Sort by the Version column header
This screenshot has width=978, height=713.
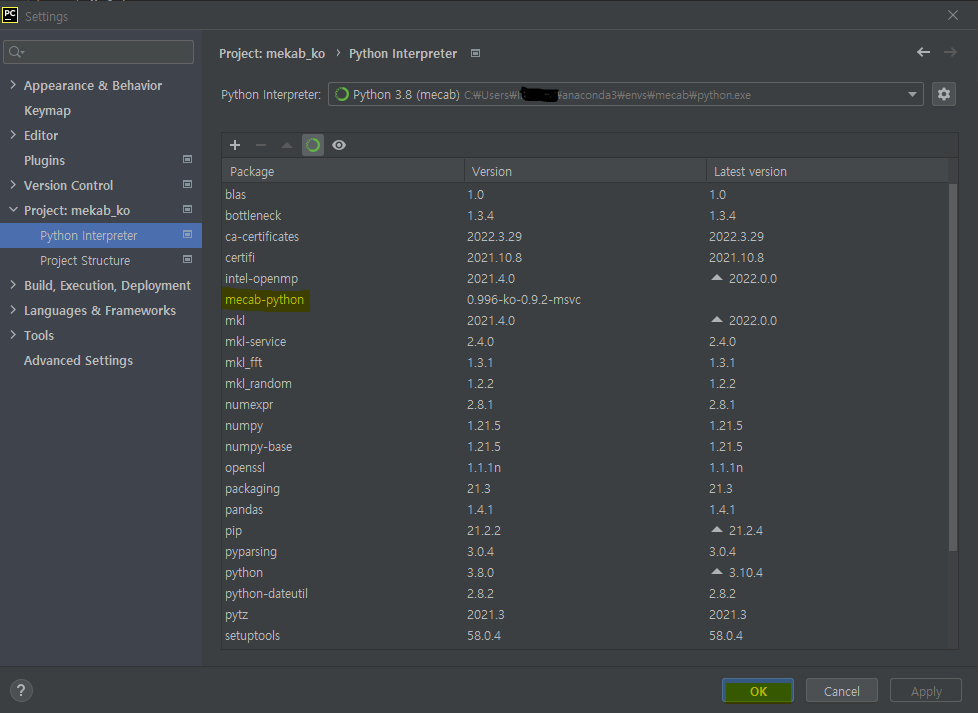coord(585,171)
